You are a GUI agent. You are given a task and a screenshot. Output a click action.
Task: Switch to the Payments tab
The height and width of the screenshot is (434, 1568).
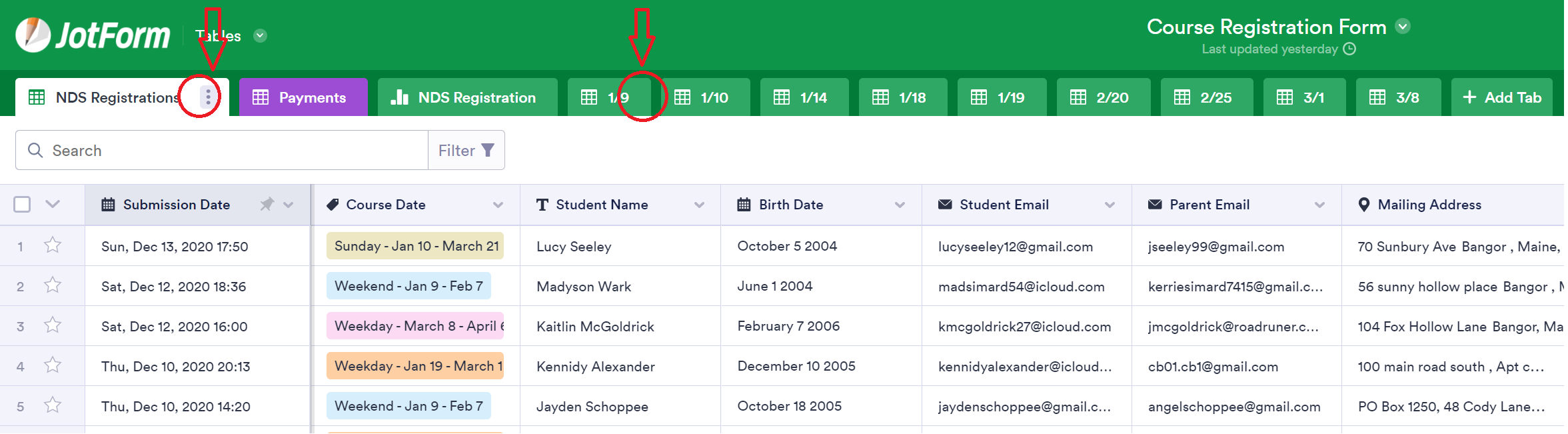click(x=303, y=97)
